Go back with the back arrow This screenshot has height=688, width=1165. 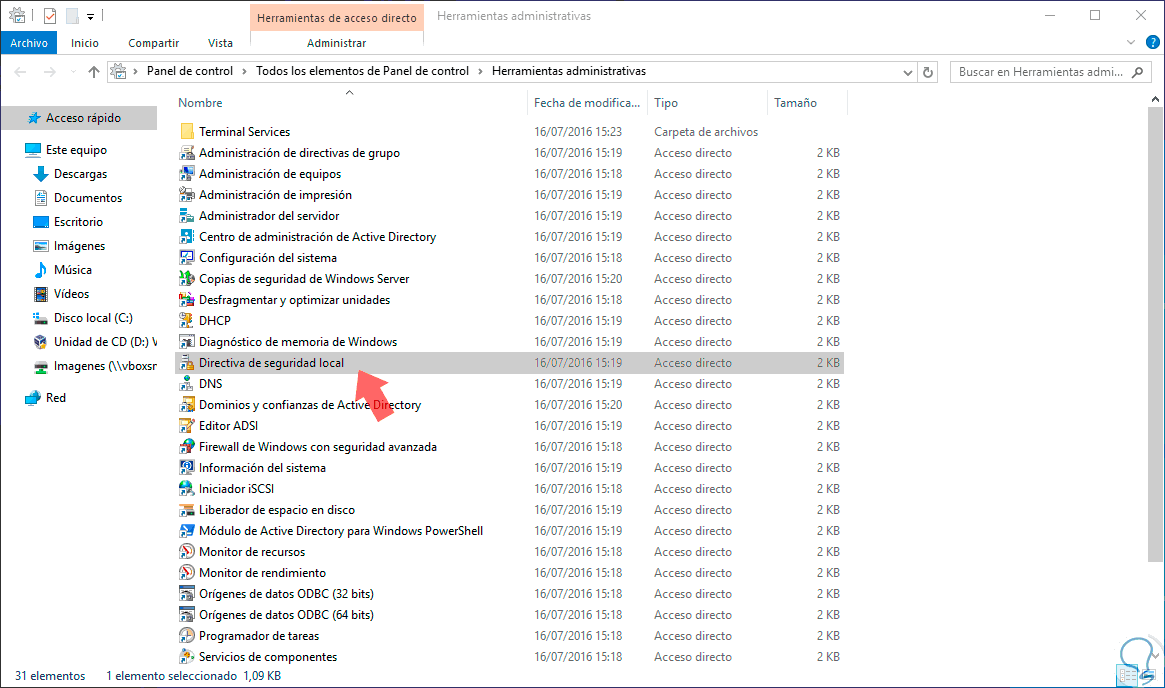click(20, 71)
